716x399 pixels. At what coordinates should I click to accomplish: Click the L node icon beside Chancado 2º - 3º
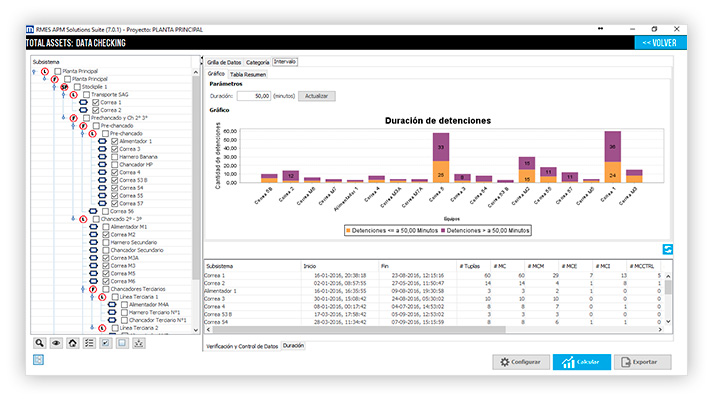[x=83, y=219]
